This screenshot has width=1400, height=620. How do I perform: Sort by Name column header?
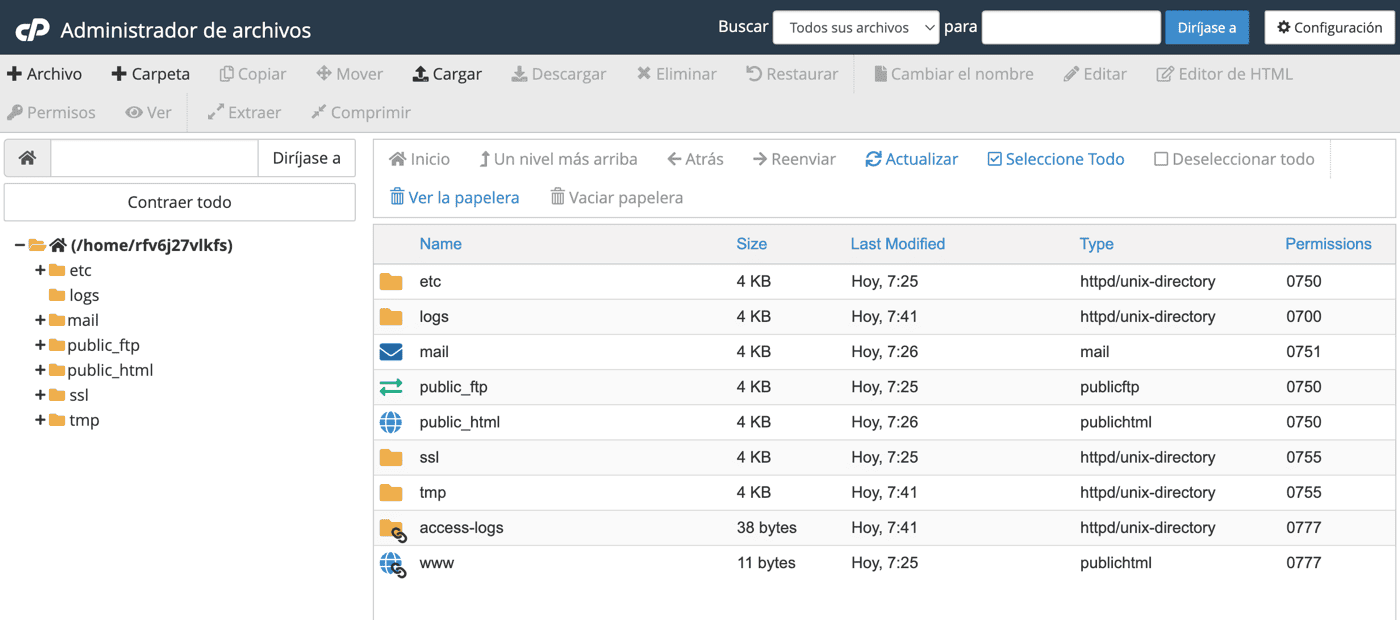(441, 244)
